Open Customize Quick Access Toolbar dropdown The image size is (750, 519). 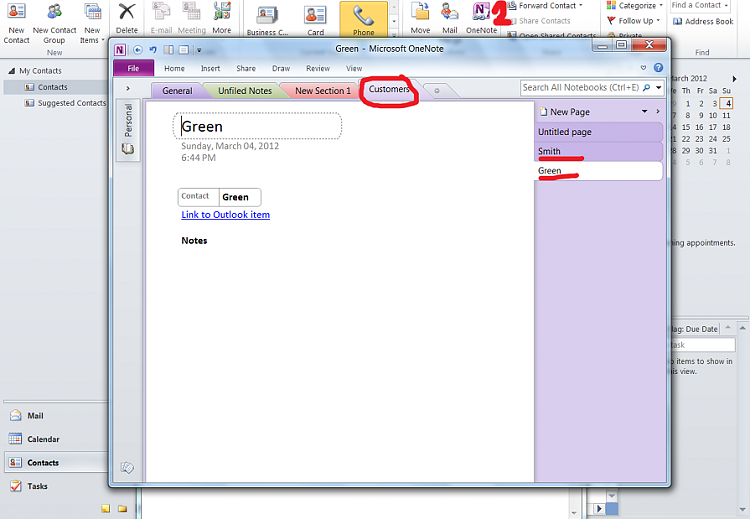tap(199, 50)
